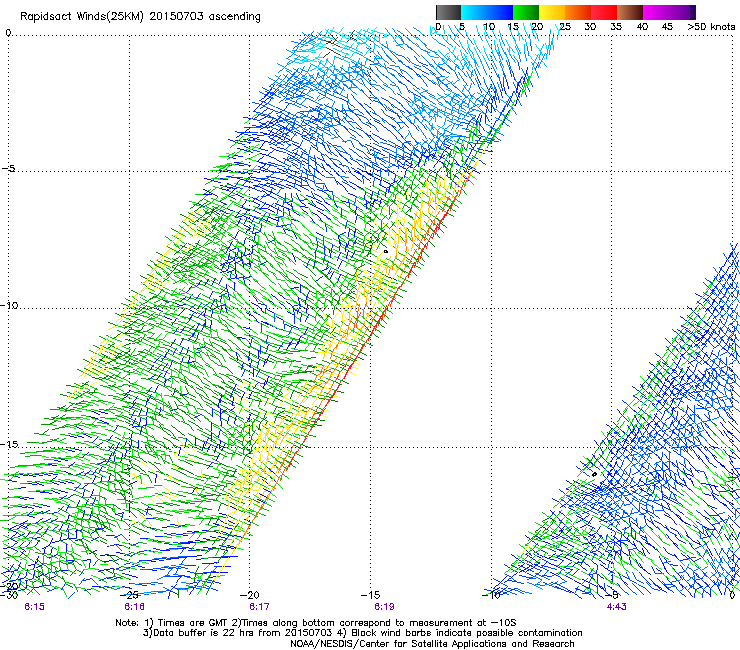The image size is (740, 650).
Task: Click the latitude label '-15' on left axis
Action: (x=9, y=444)
